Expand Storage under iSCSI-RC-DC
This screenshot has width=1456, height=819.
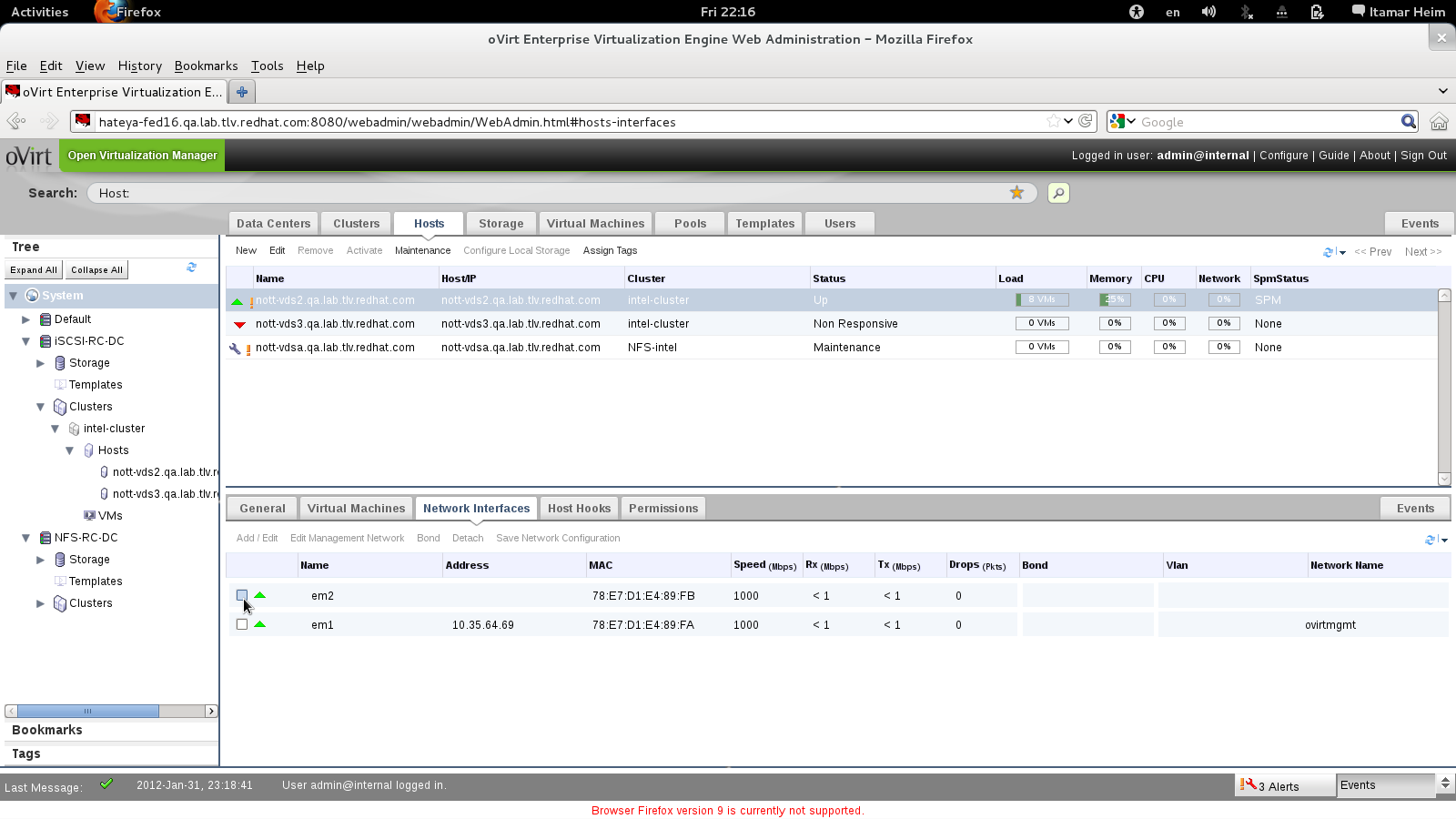(41, 363)
